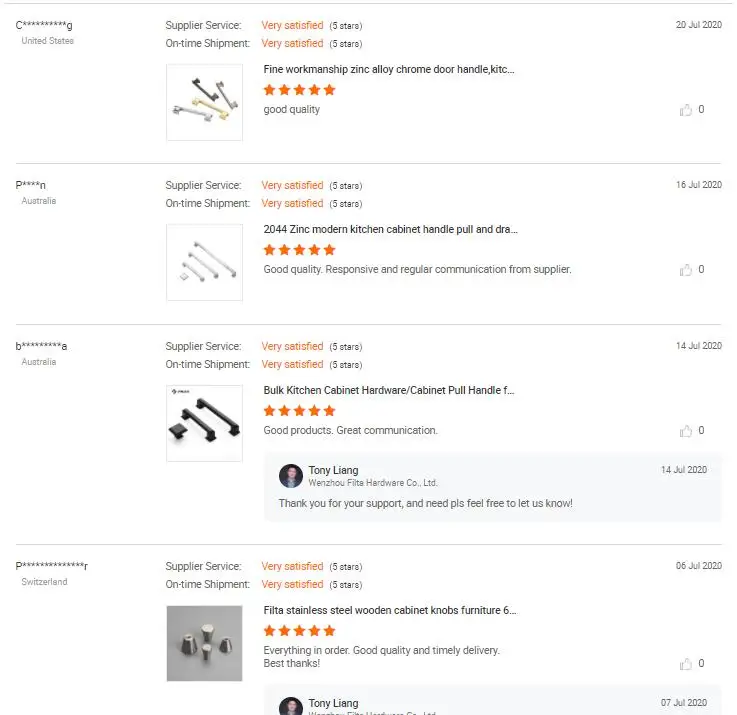Click the star rating of the Bulk Kitchen review
This screenshot has width=737, height=715.
[299, 411]
